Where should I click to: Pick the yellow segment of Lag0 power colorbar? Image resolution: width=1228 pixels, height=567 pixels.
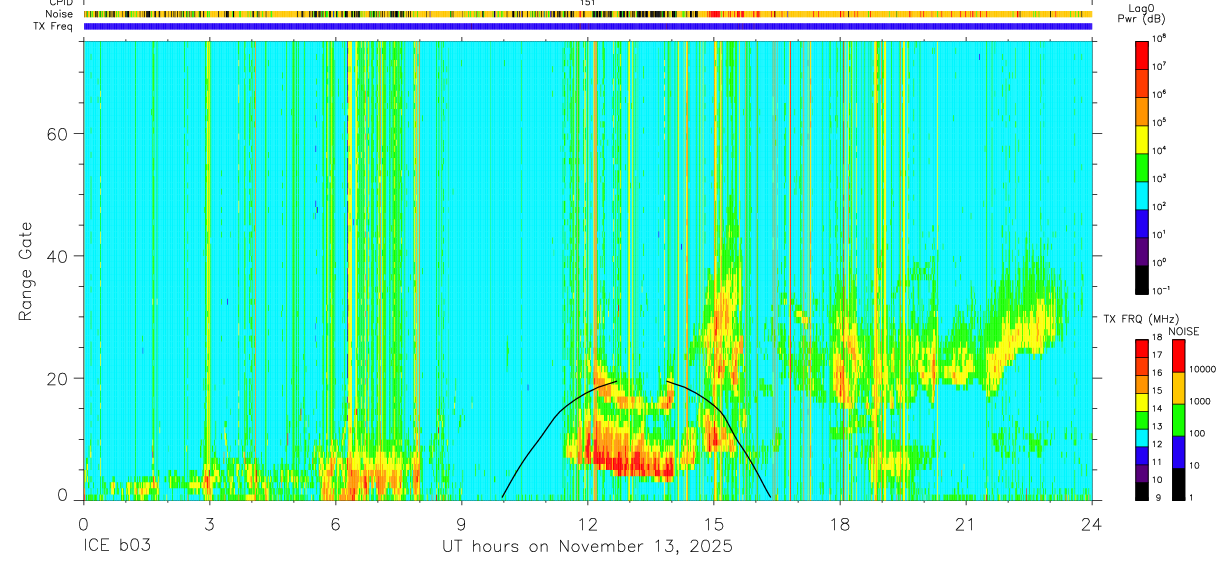click(1142, 138)
